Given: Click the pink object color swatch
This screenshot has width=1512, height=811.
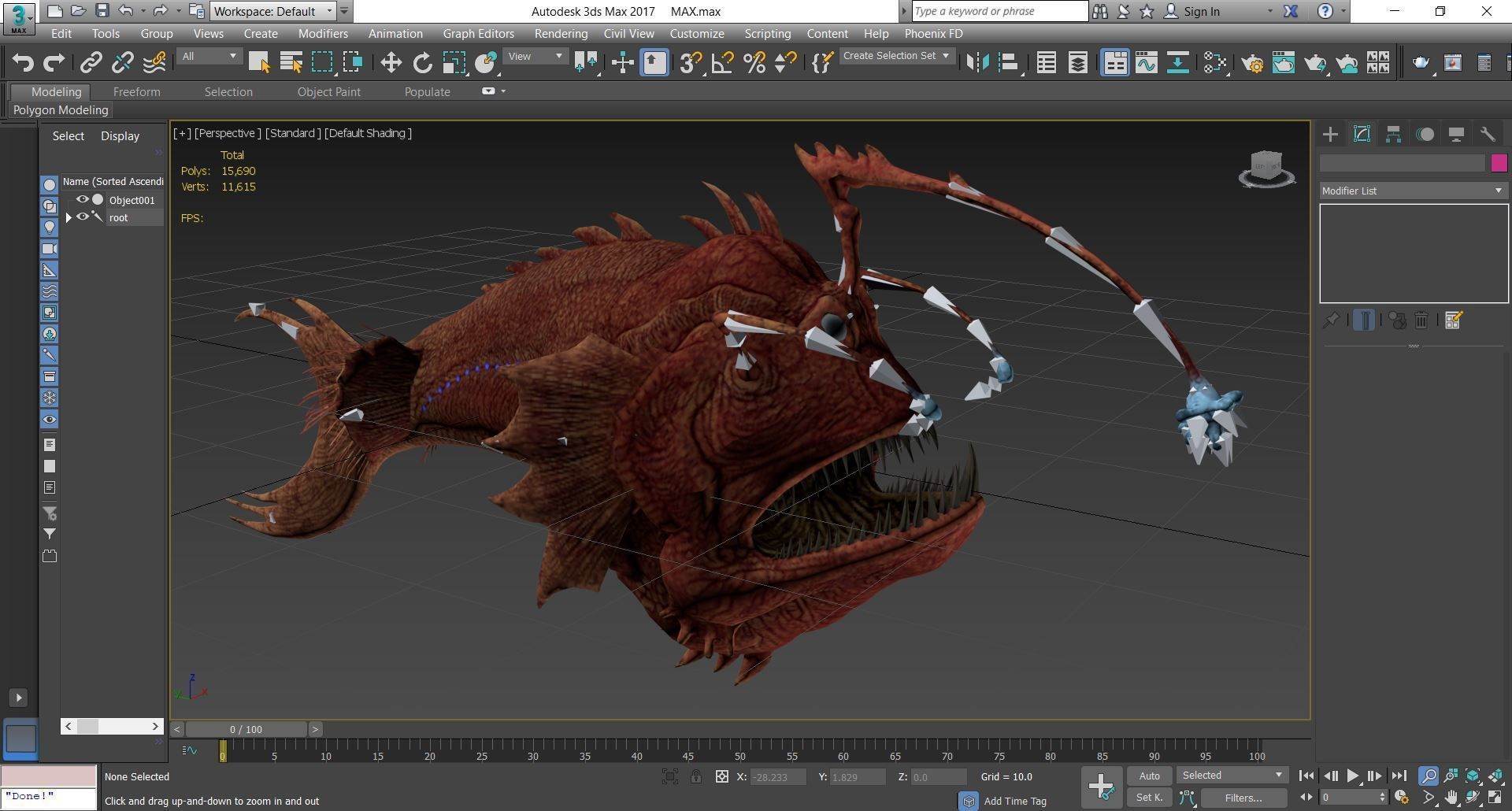Looking at the screenshot, I should click(1499, 163).
